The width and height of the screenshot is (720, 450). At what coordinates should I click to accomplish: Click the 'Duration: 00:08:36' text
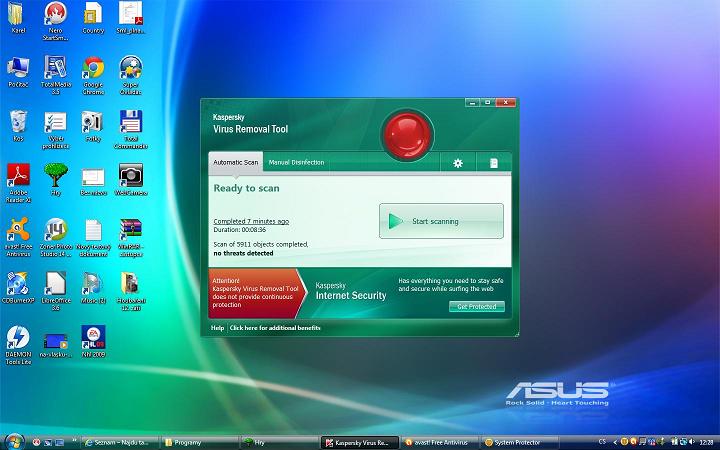tap(240, 230)
